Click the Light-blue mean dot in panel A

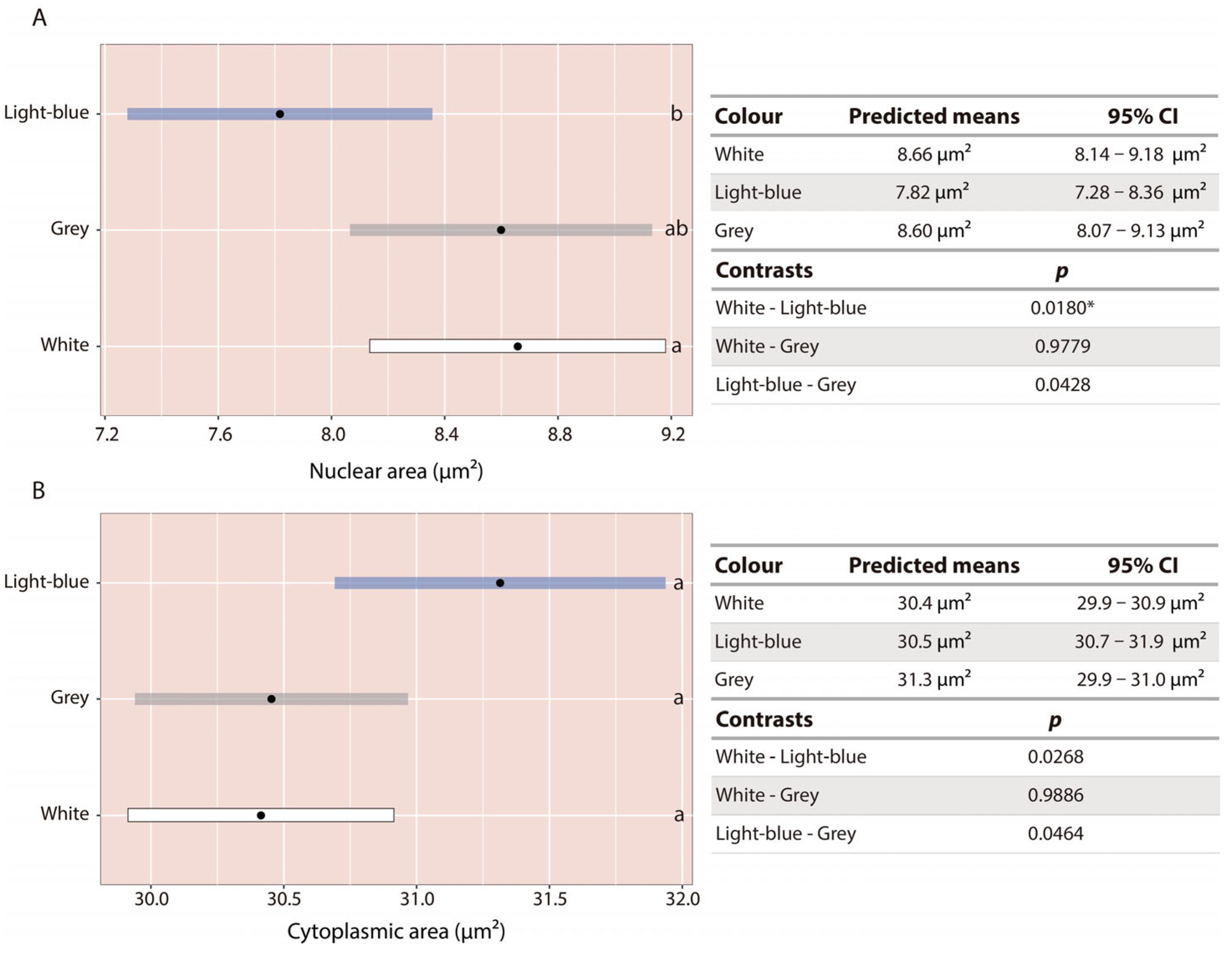pos(280,114)
